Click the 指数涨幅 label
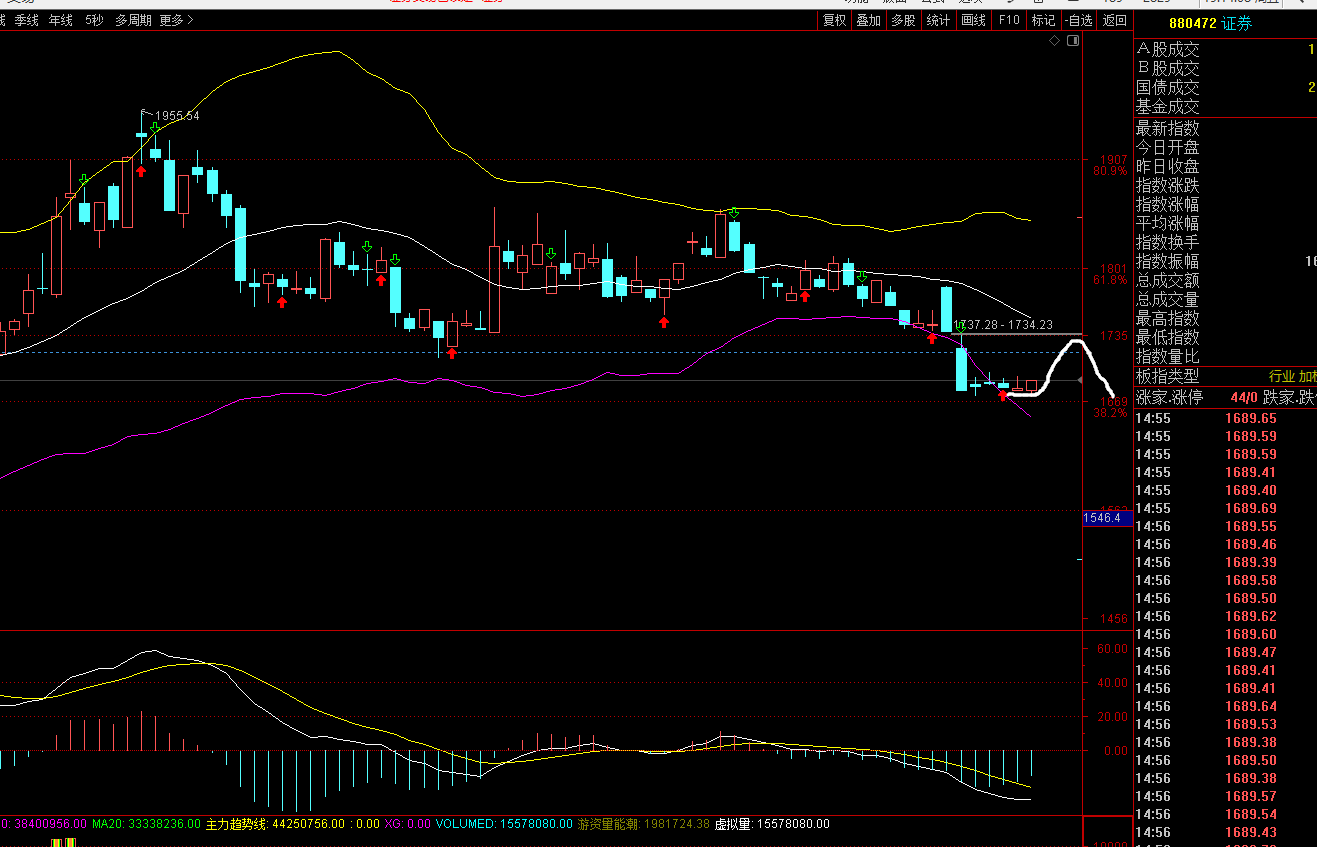1317x847 pixels. (x=1167, y=204)
